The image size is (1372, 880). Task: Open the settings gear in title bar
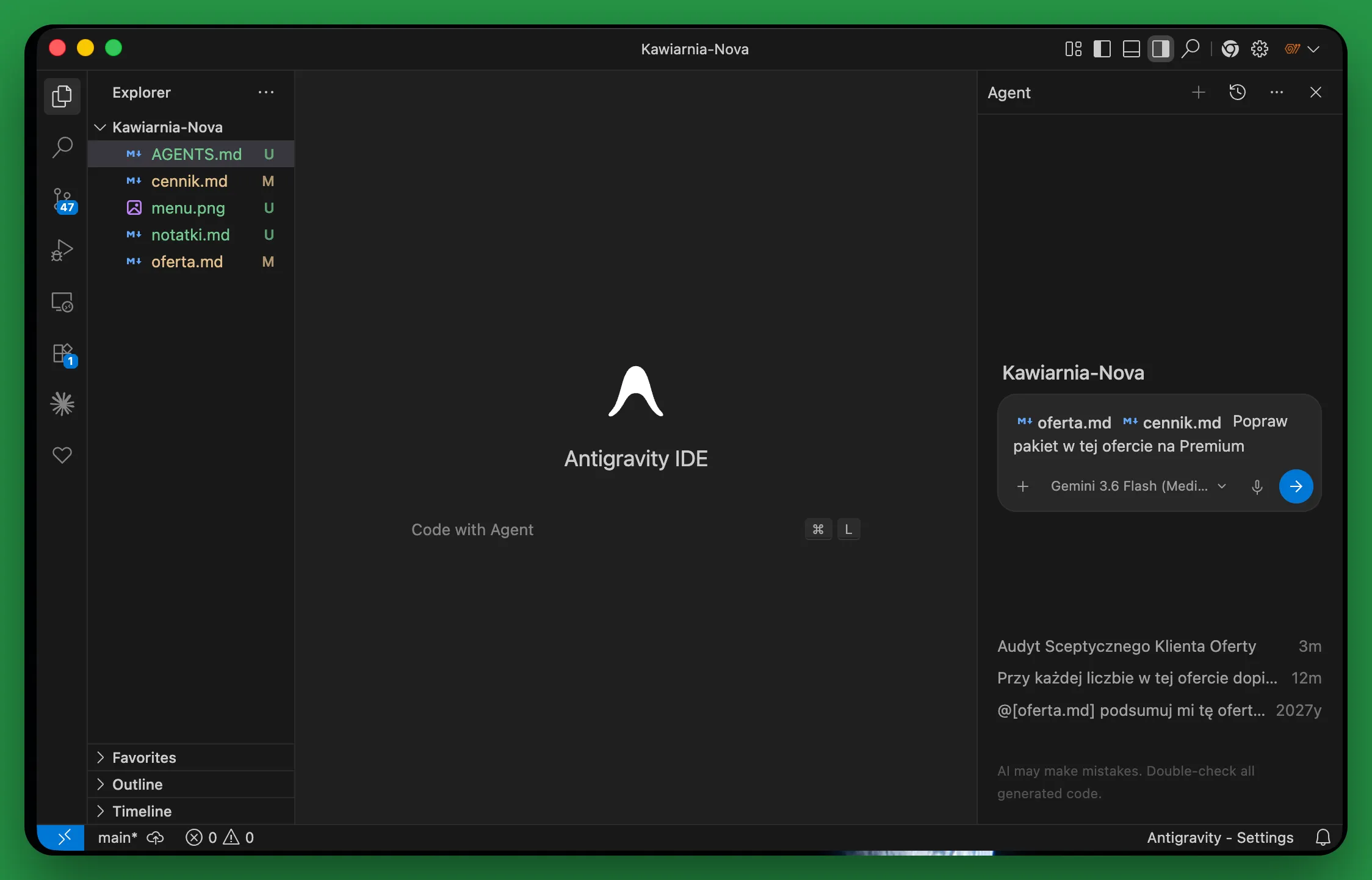pos(1260,49)
